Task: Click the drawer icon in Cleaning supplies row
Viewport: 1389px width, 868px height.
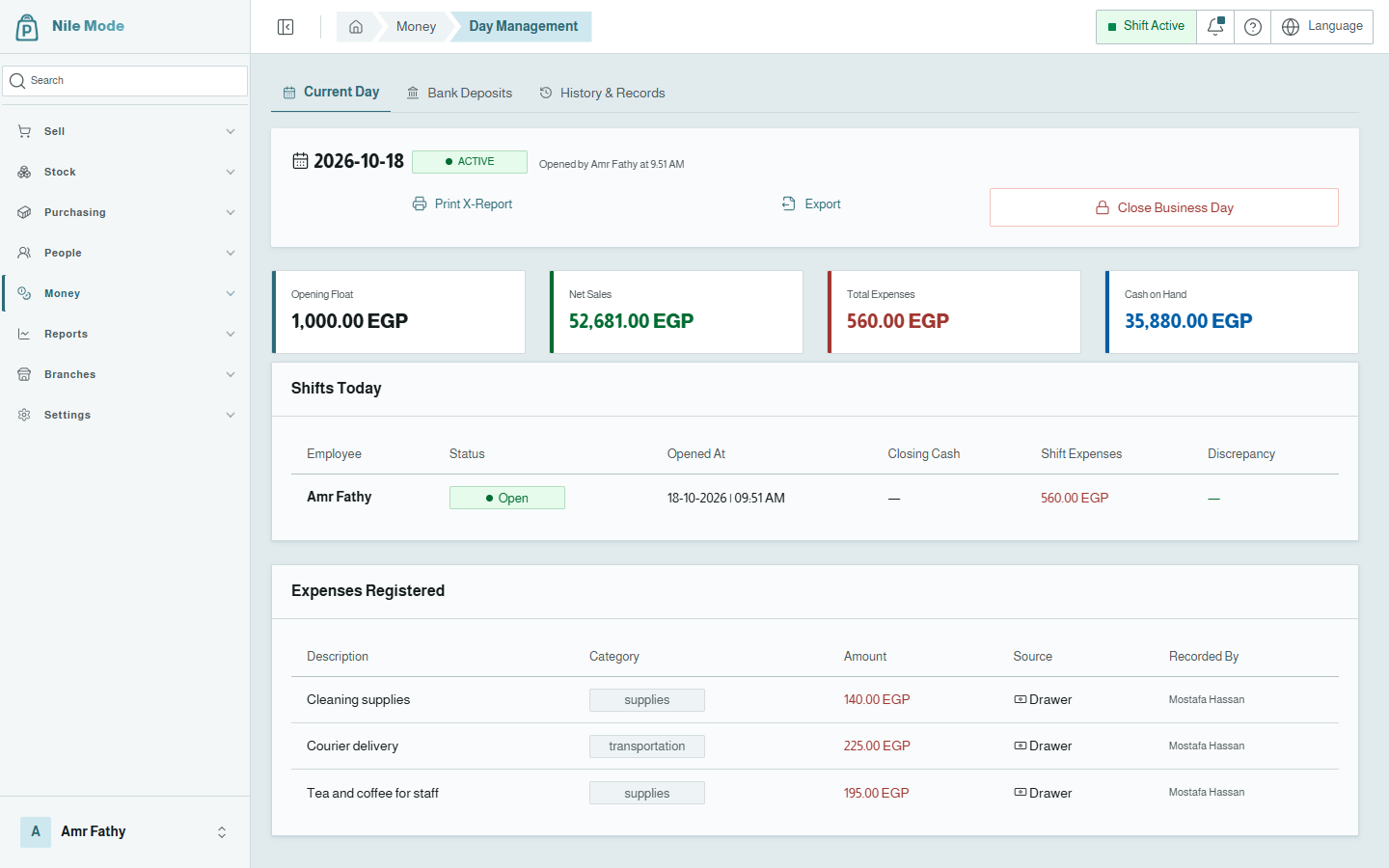Action: coord(1020,699)
